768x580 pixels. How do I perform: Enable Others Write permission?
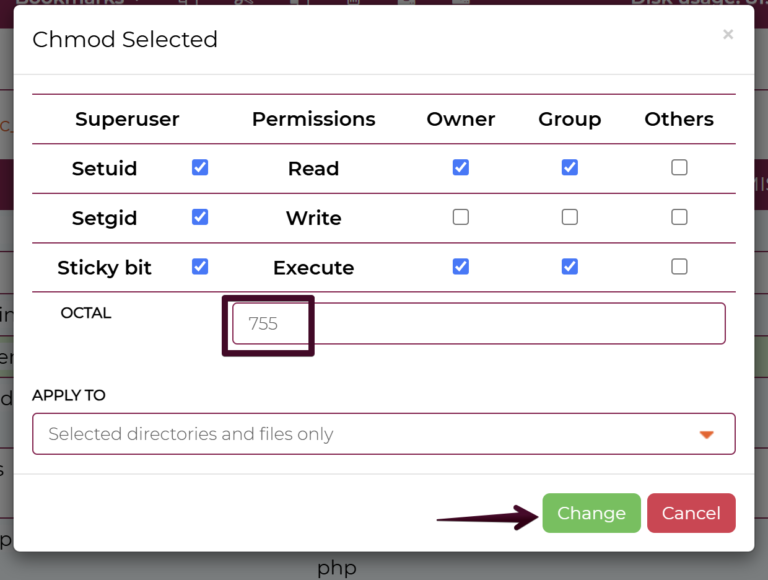679,217
